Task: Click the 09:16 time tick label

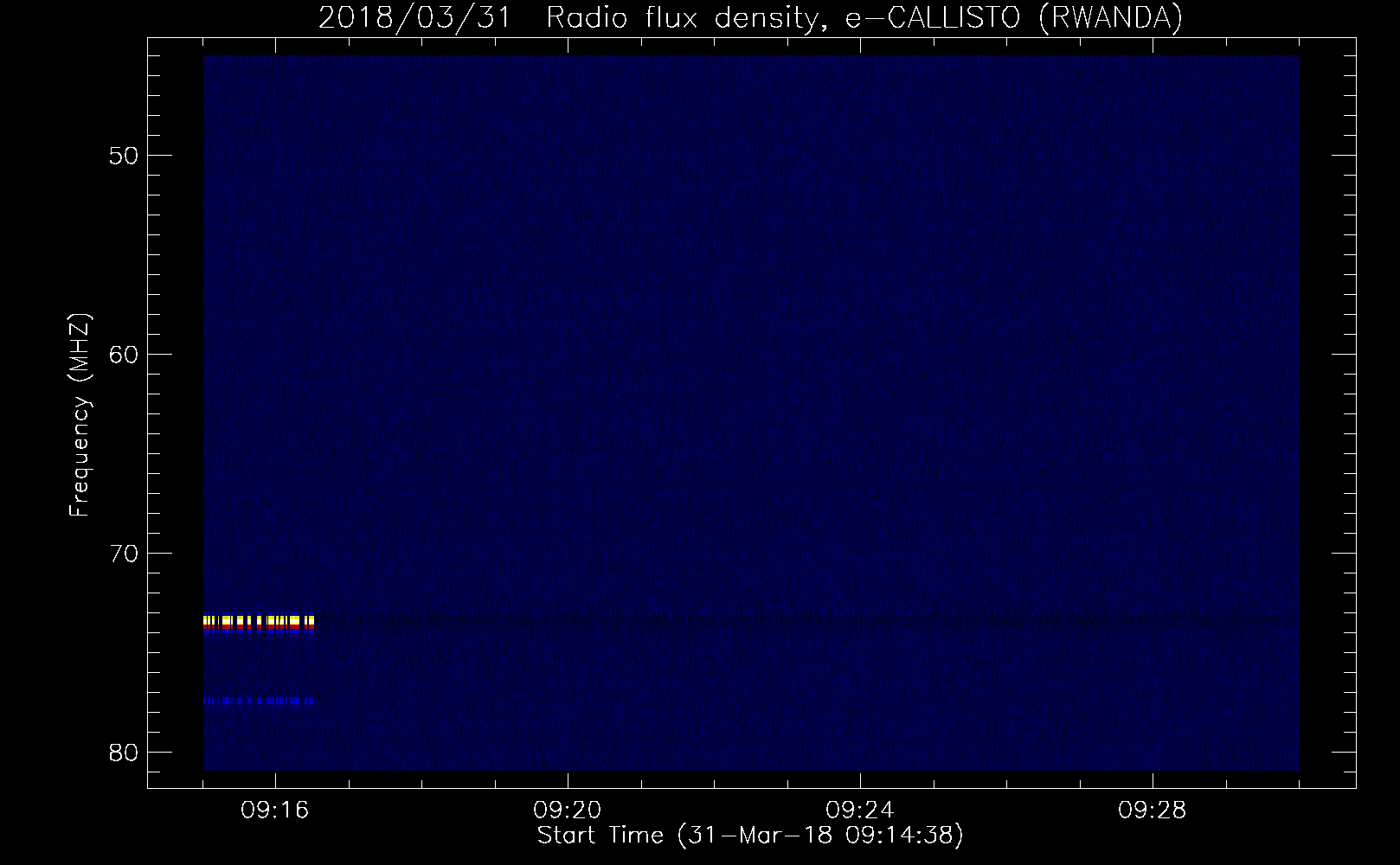Action: click(x=275, y=811)
